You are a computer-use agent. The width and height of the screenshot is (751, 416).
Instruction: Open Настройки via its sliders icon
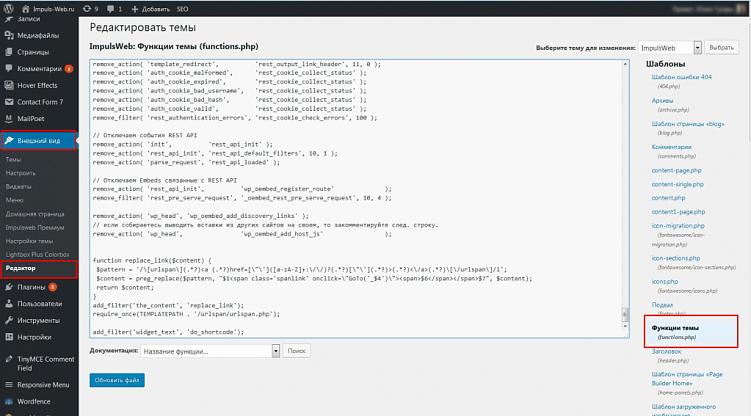(x=8, y=337)
